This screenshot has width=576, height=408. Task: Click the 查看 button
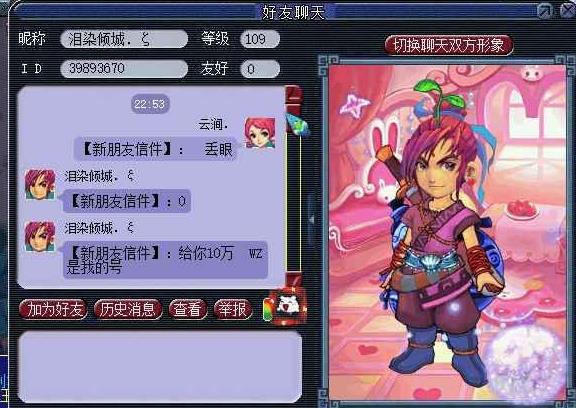[x=188, y=309]
